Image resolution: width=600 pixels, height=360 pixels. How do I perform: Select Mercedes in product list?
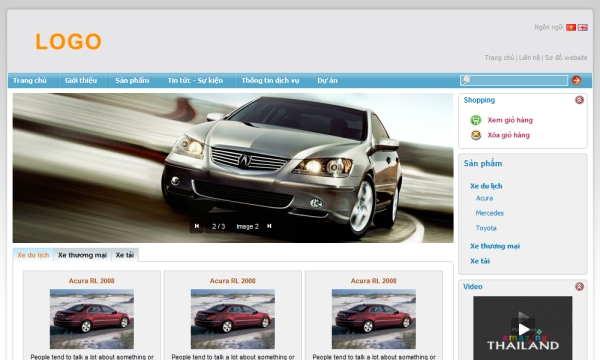(489, 213)
